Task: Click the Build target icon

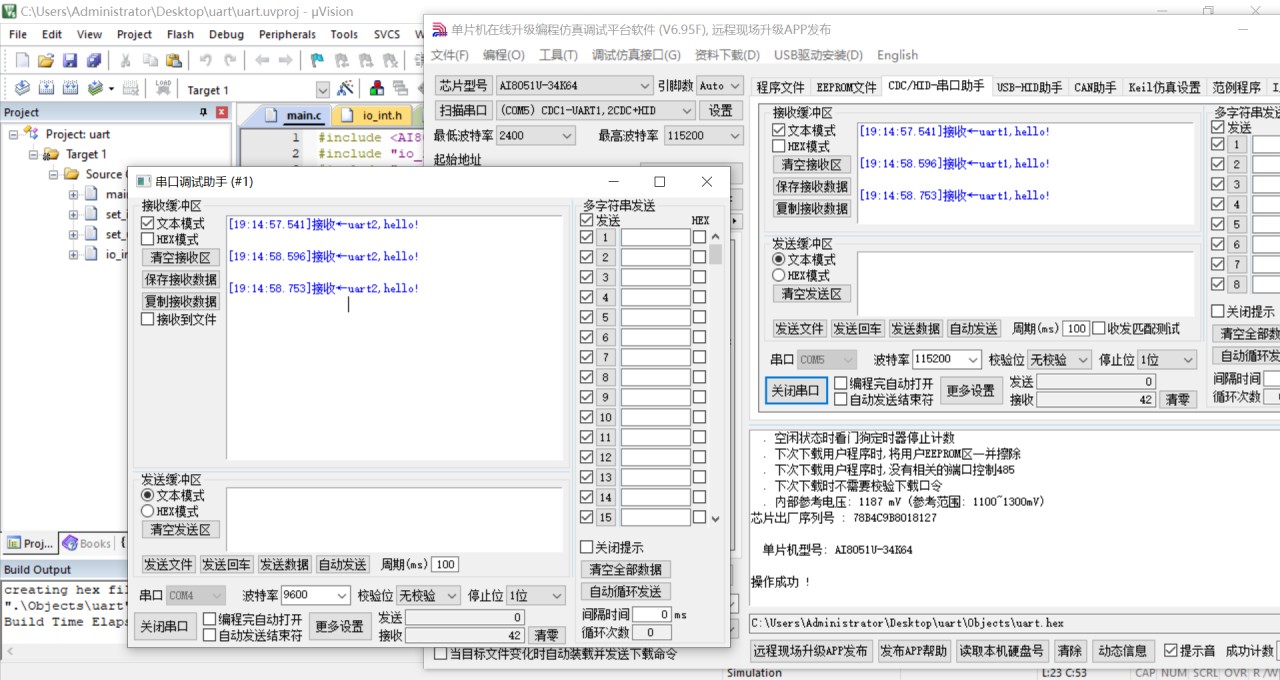Action: click(x=47, y=89)
